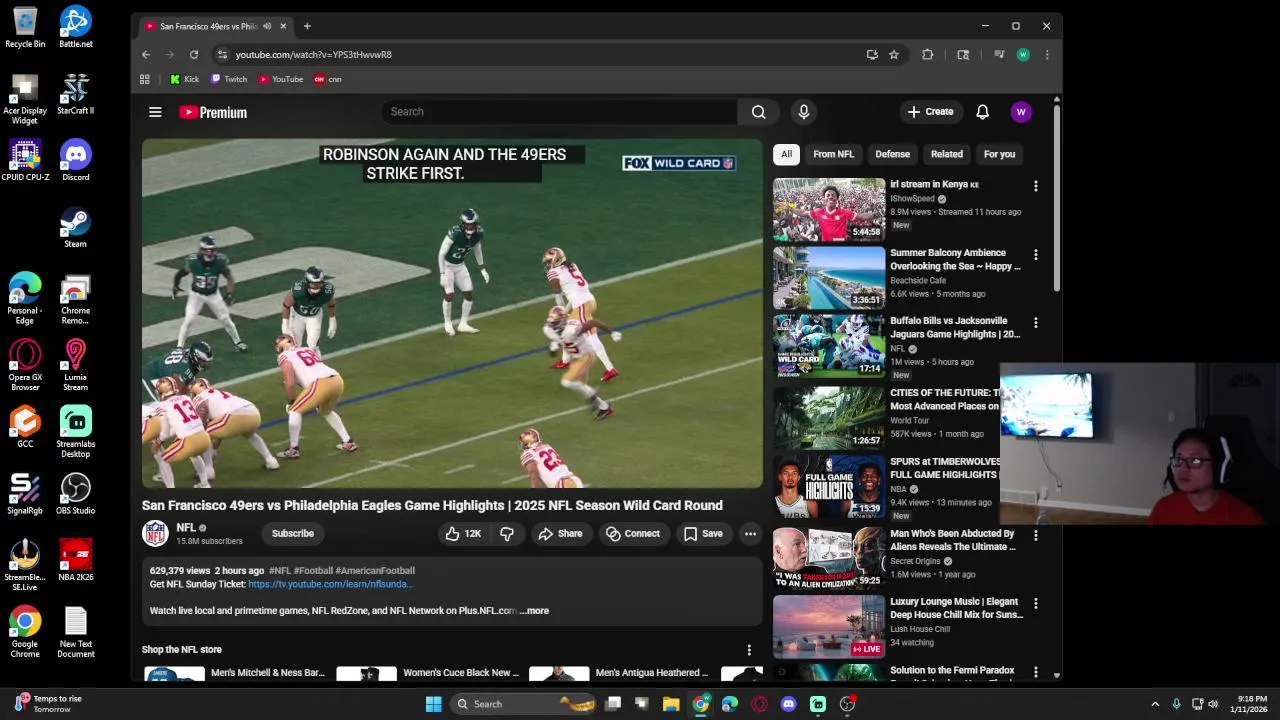
Task: Reload the page in Chrome
Action: click(194, 55)
